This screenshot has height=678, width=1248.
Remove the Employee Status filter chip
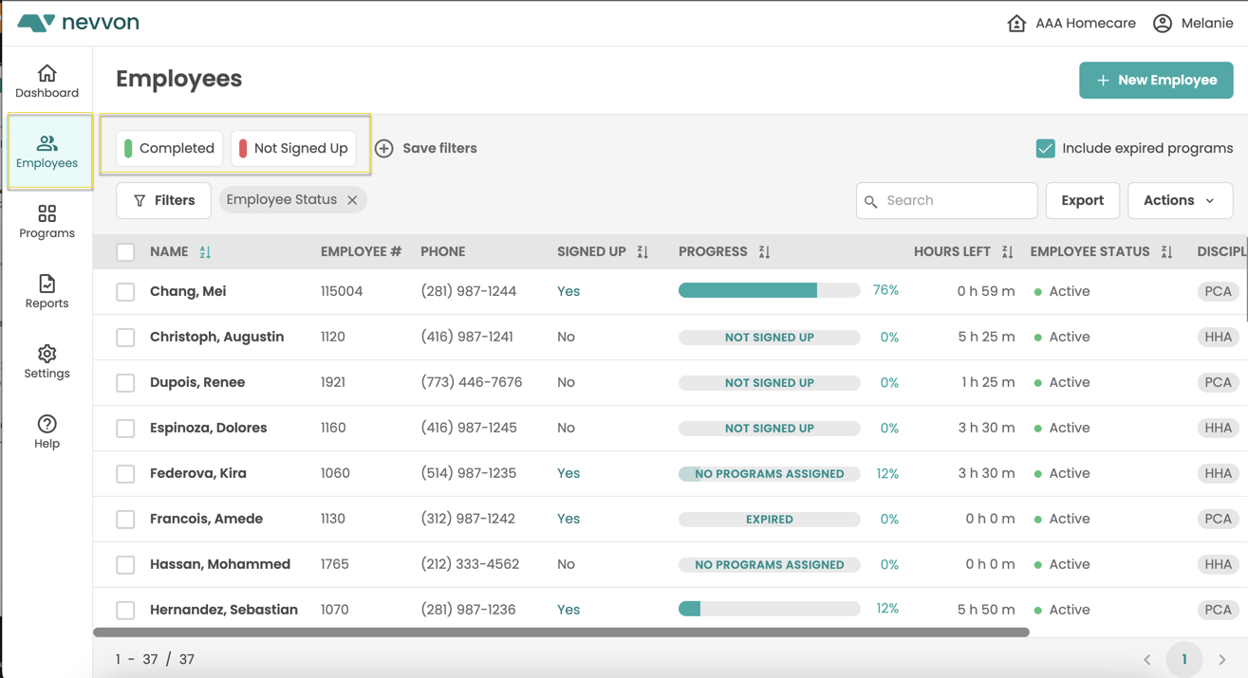[x=352, y=200]
